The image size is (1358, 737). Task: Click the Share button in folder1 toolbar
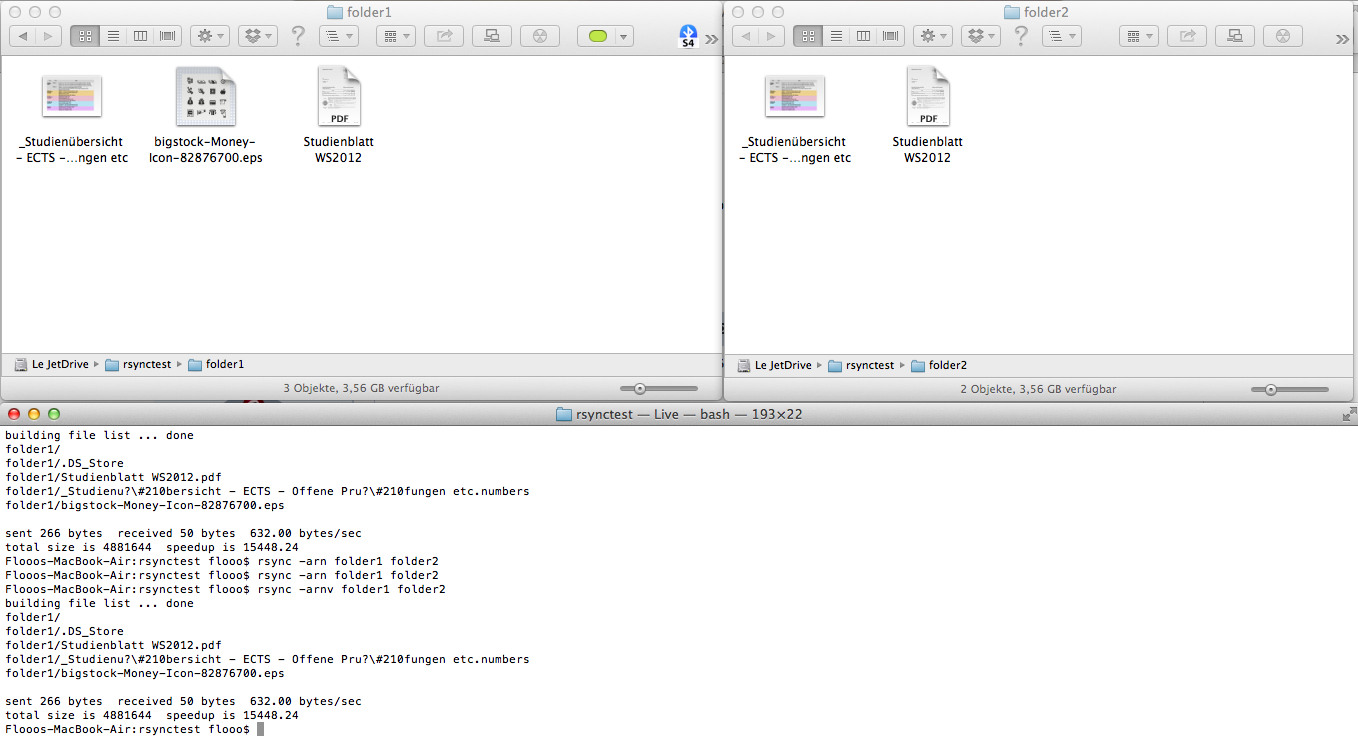click(x=444, y=36)
